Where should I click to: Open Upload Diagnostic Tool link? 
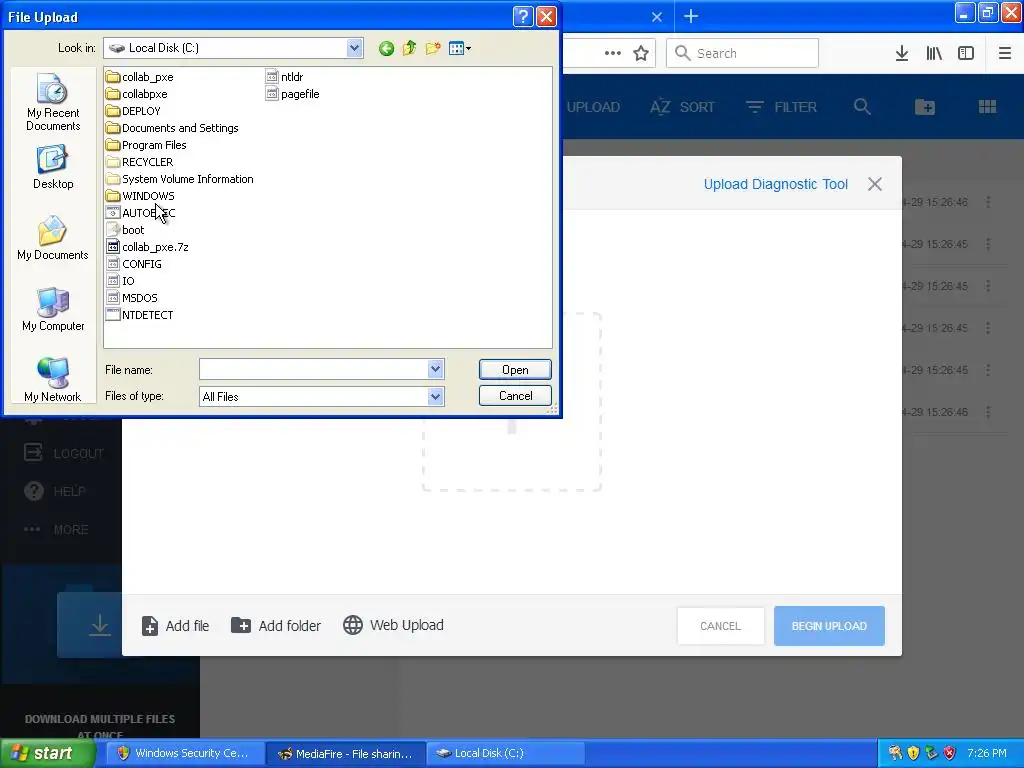(x=775, y=184)
